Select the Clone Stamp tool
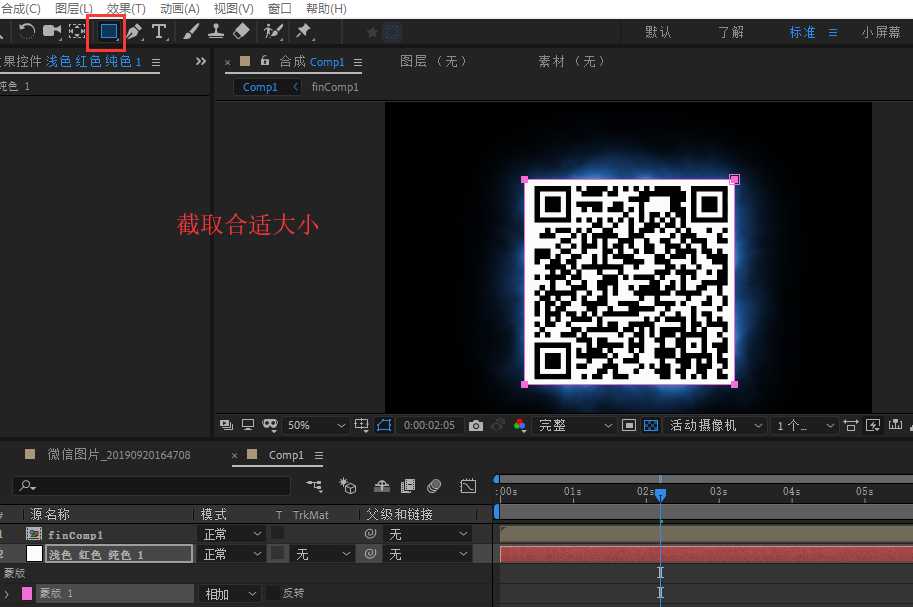This screenshot has height=607, width=913. pos(215,32)
